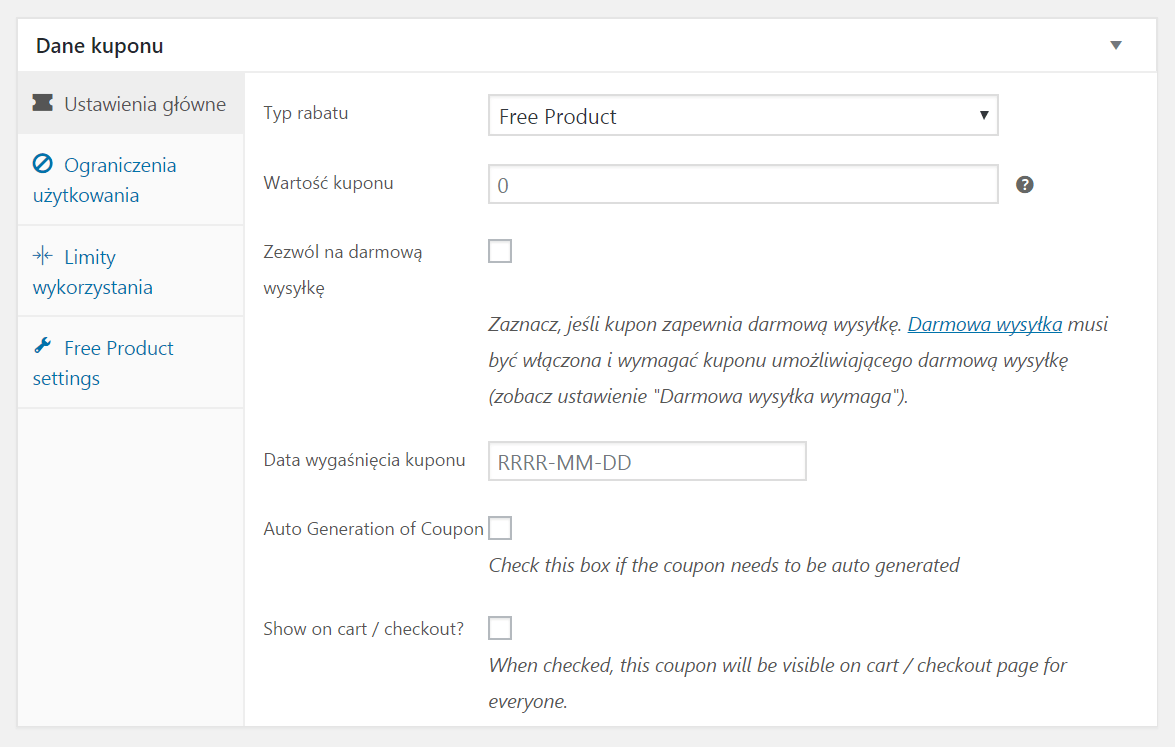Click the dropdown arrow on Free Product select
Screen dimensions: 1175x747
click(984, 115)
